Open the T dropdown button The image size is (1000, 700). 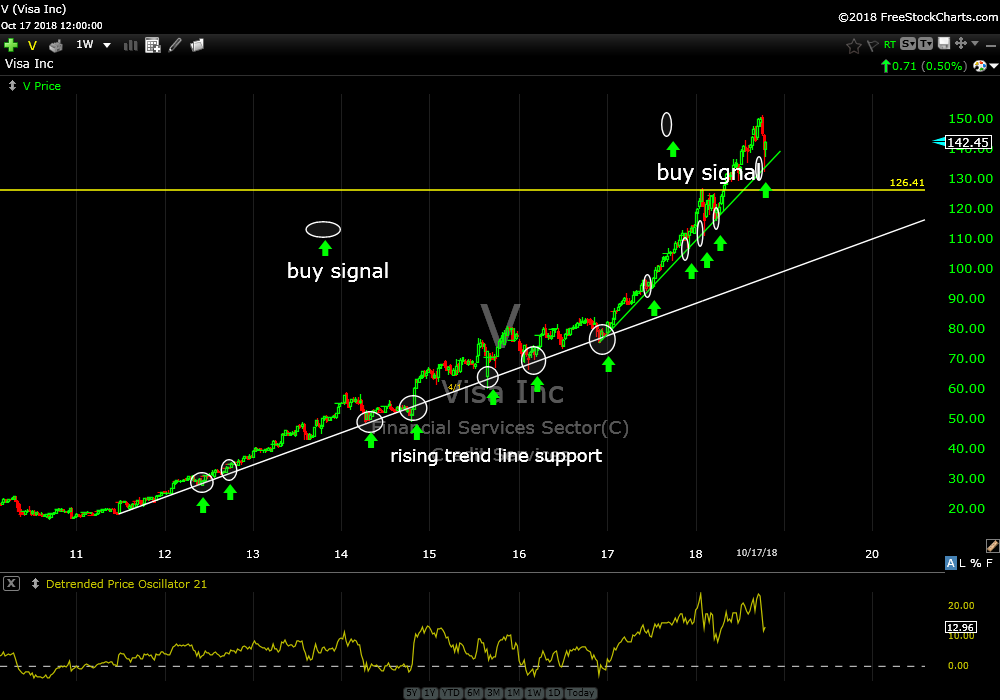point(926,44)
